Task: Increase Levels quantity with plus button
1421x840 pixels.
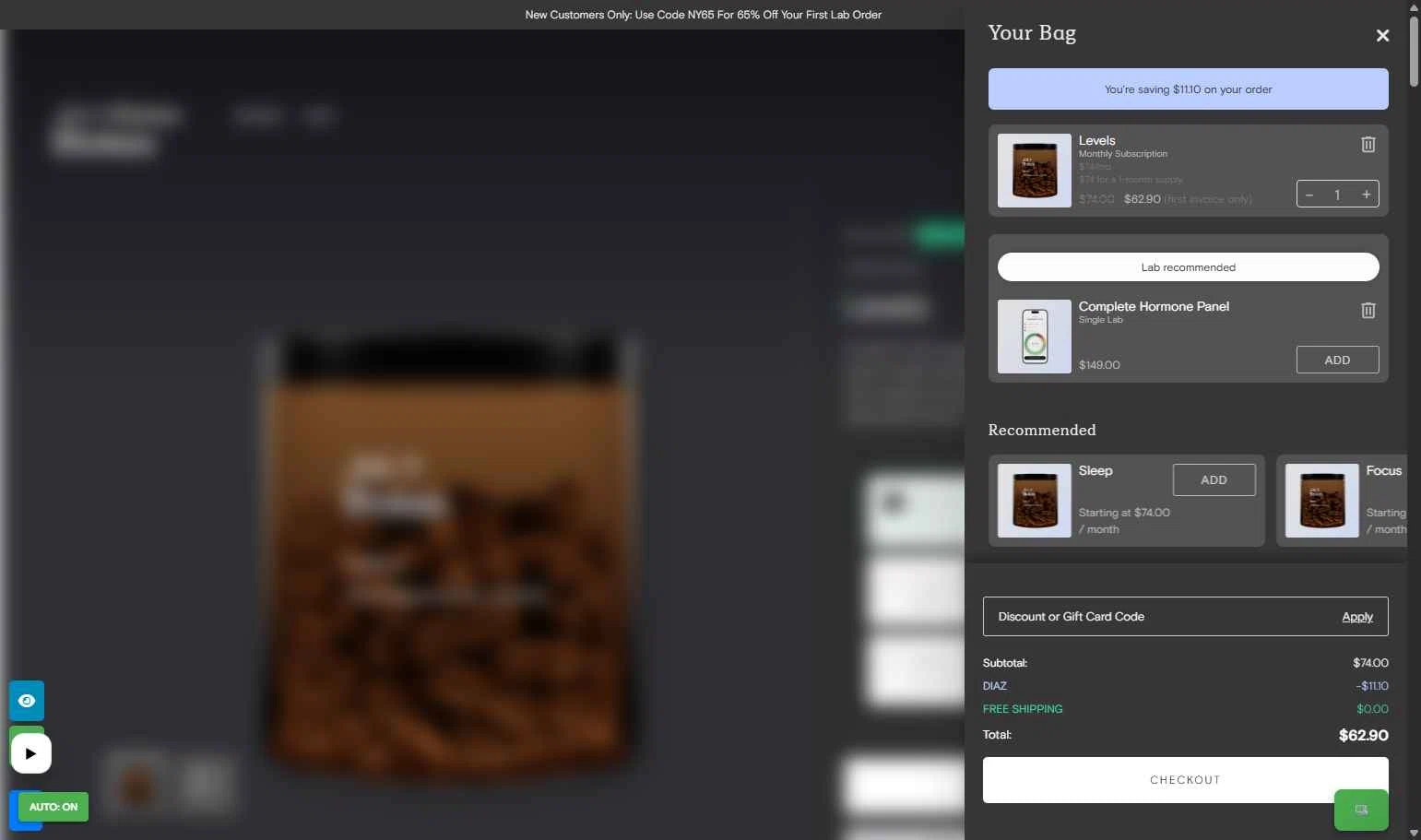Action: coord(1366,195)
